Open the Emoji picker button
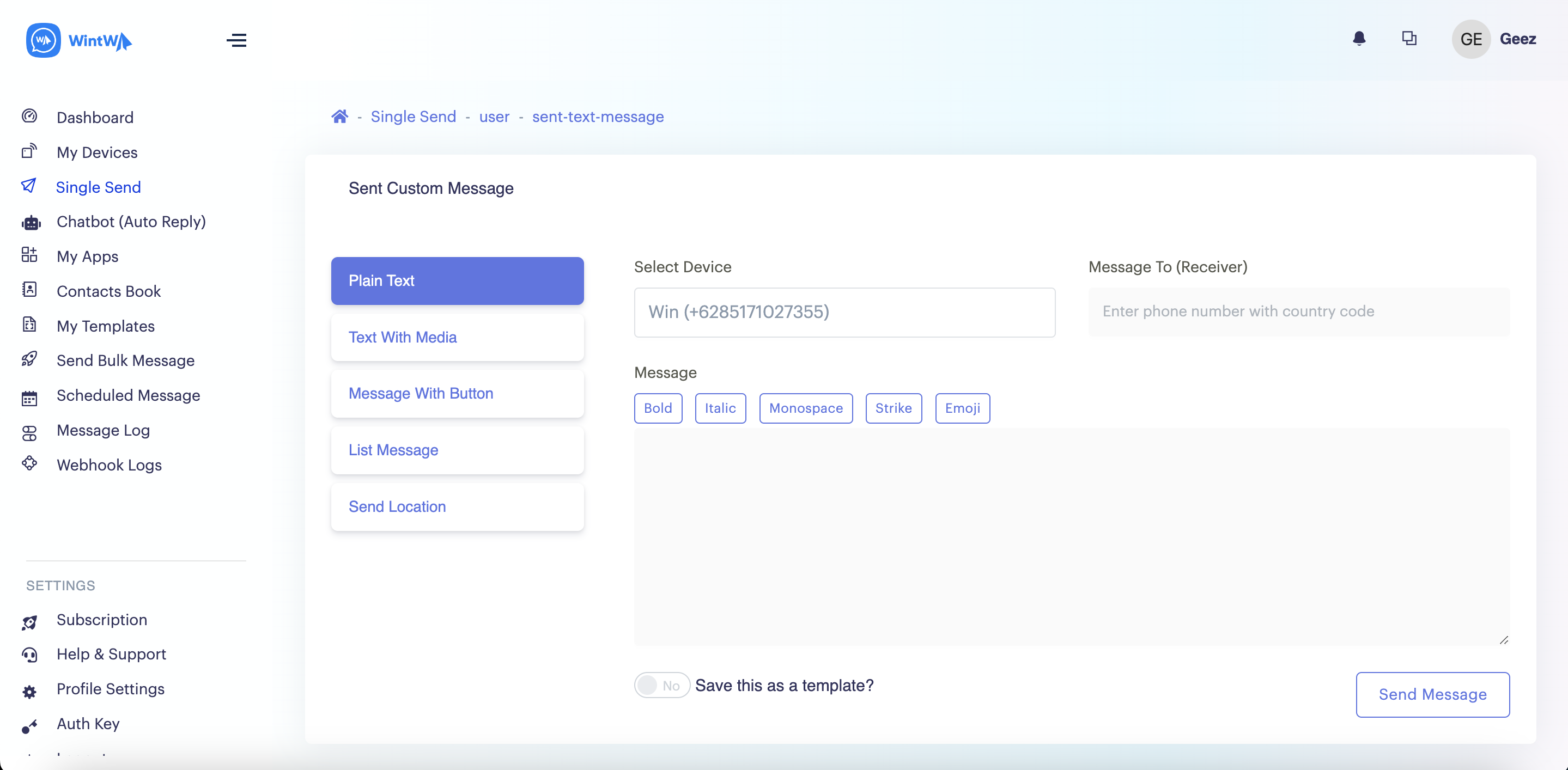The height and width of the screenshot is (770, 1568). (962, 408)
